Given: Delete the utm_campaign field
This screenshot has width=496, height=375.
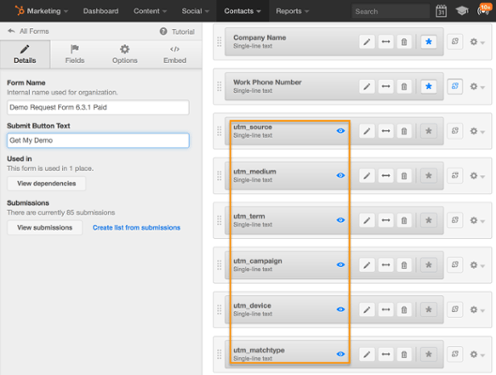Looking at the screenshot, I should (404, 265).
